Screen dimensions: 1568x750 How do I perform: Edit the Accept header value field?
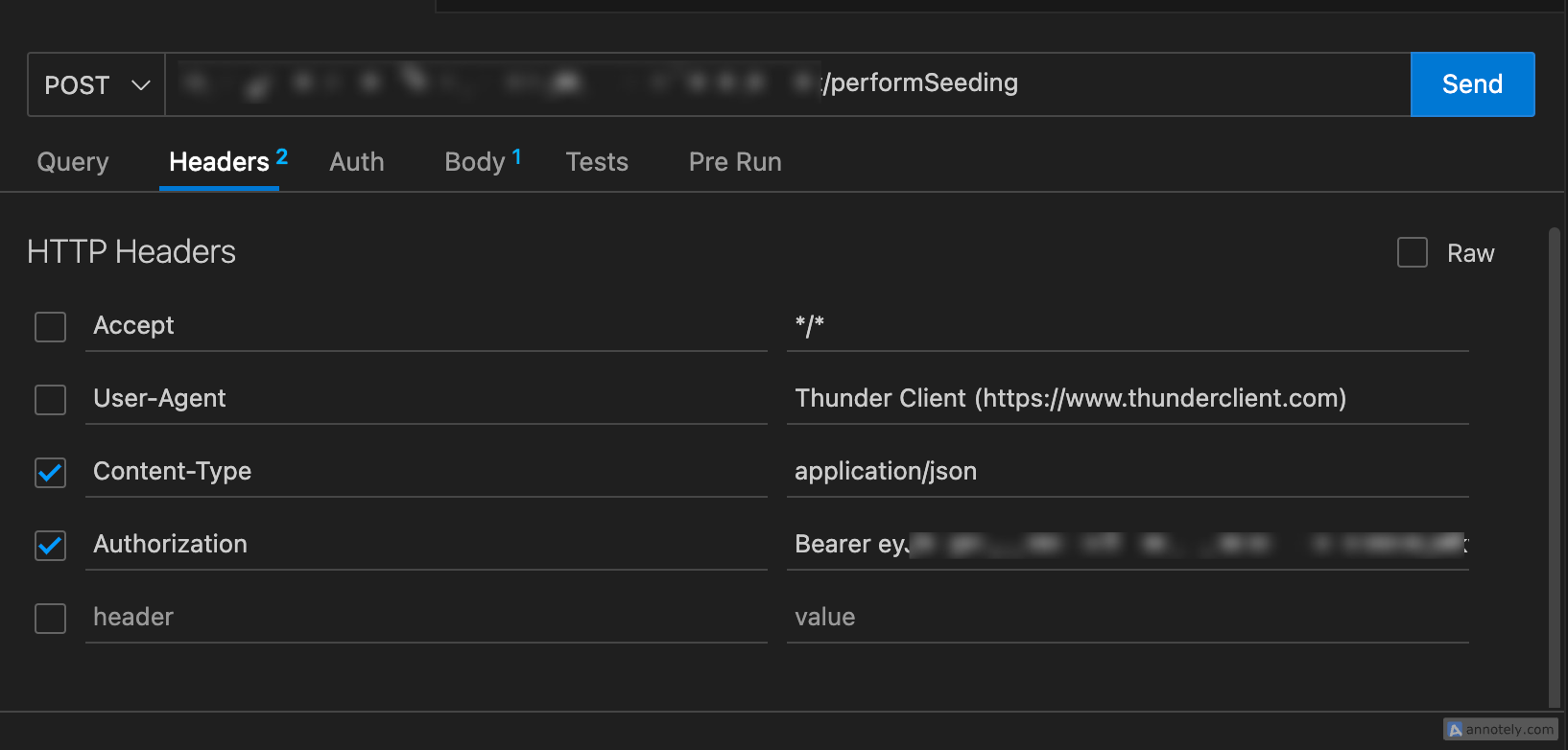click(x=1127, y=326)
